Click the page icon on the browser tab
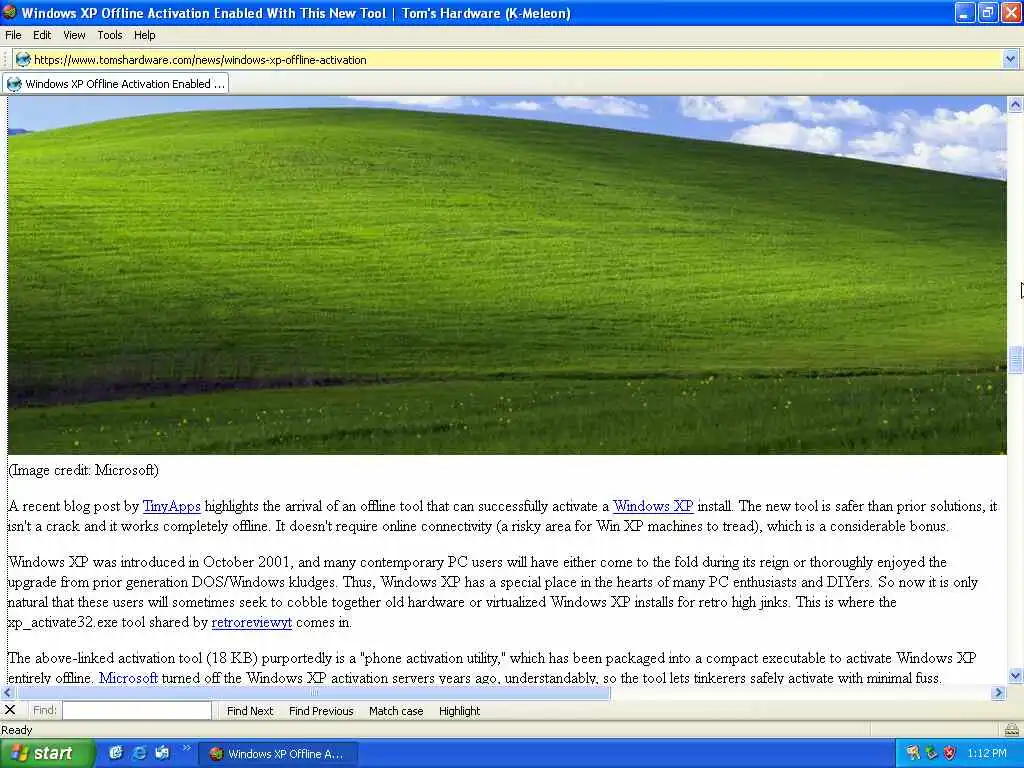The width and height of the screenshot is (1024, 768). [x=14, y=84]
